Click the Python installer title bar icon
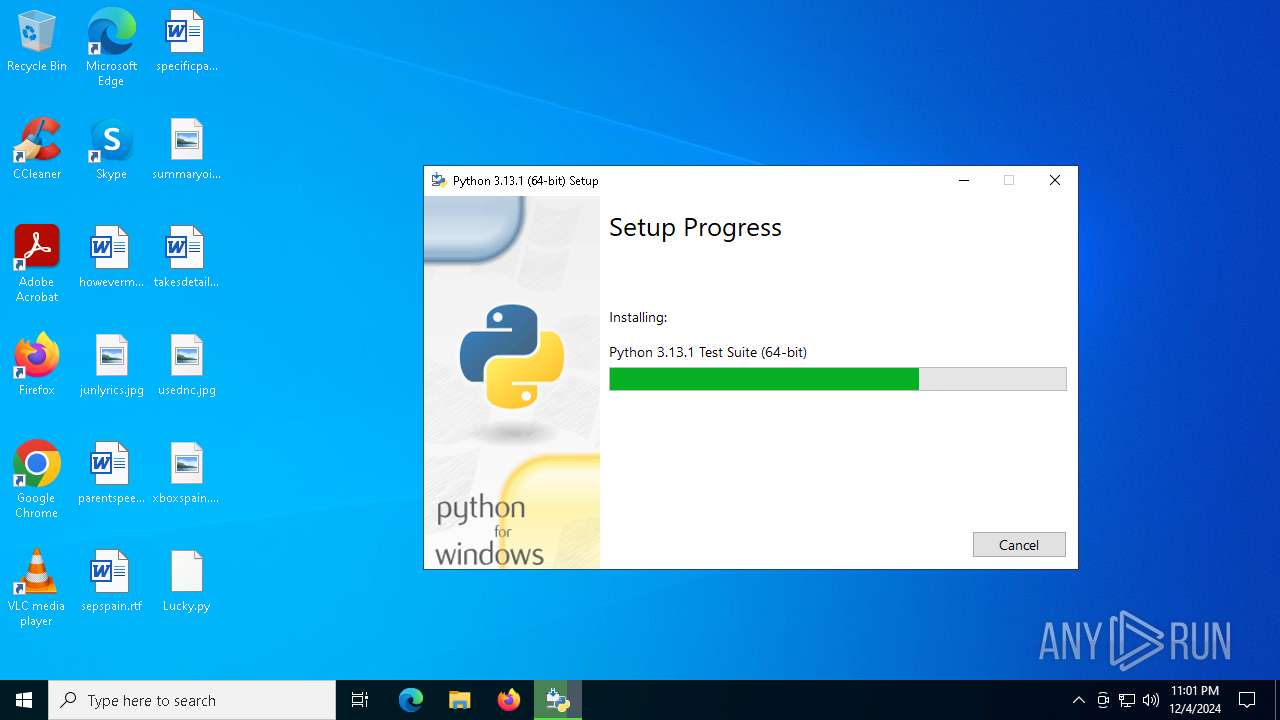This screenshot has height=720, width=1280. (x=438, y=181)
